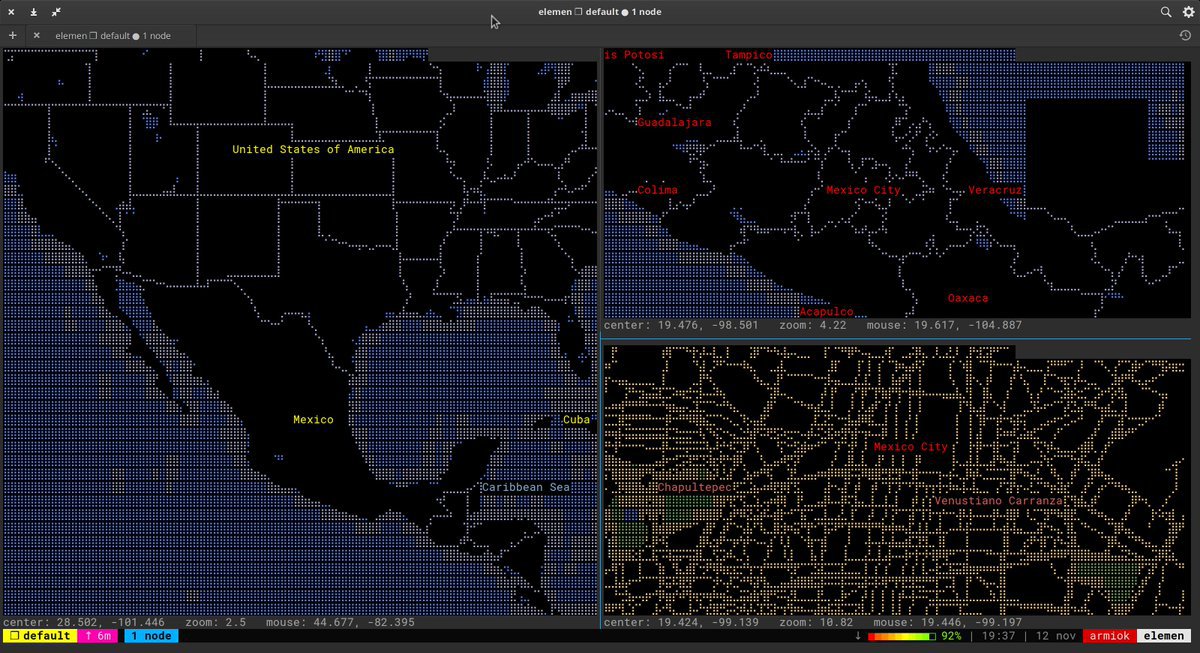
Task: Click the 'United States of America' map label
Action: (x=313, y=149)
